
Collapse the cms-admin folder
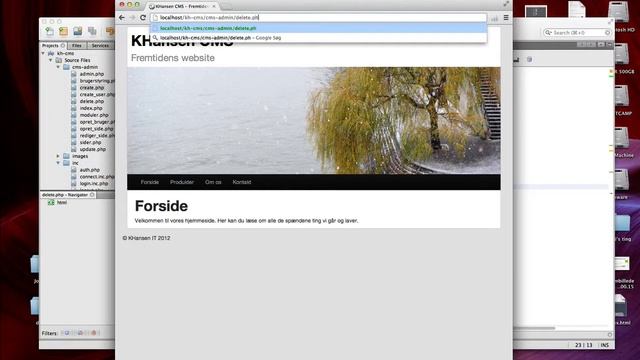(x=58, y=67)
